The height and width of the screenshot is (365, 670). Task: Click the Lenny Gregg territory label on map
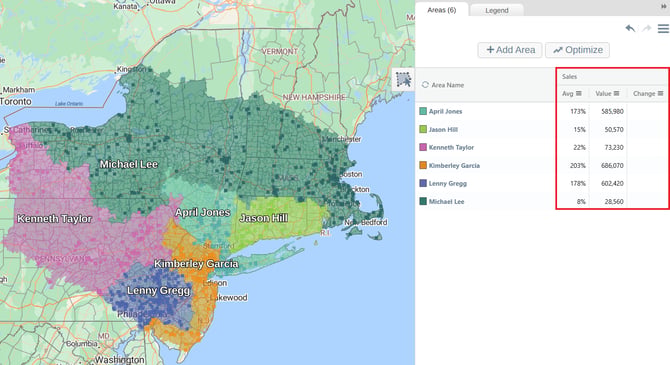(x=159, y=291)
